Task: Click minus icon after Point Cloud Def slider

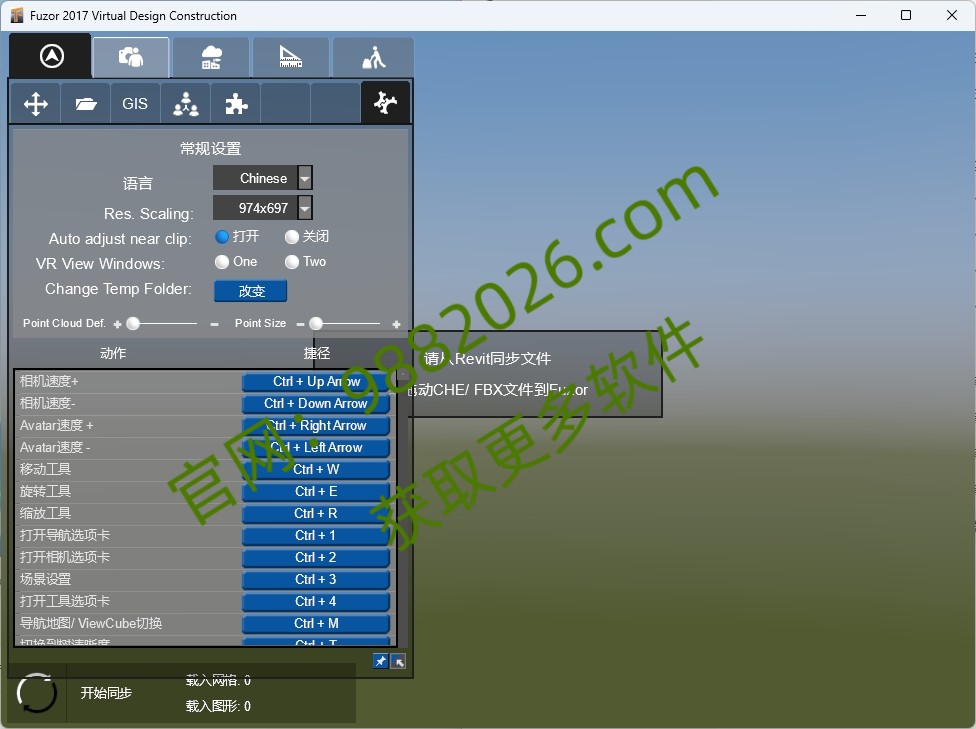Action: point(214,324)
